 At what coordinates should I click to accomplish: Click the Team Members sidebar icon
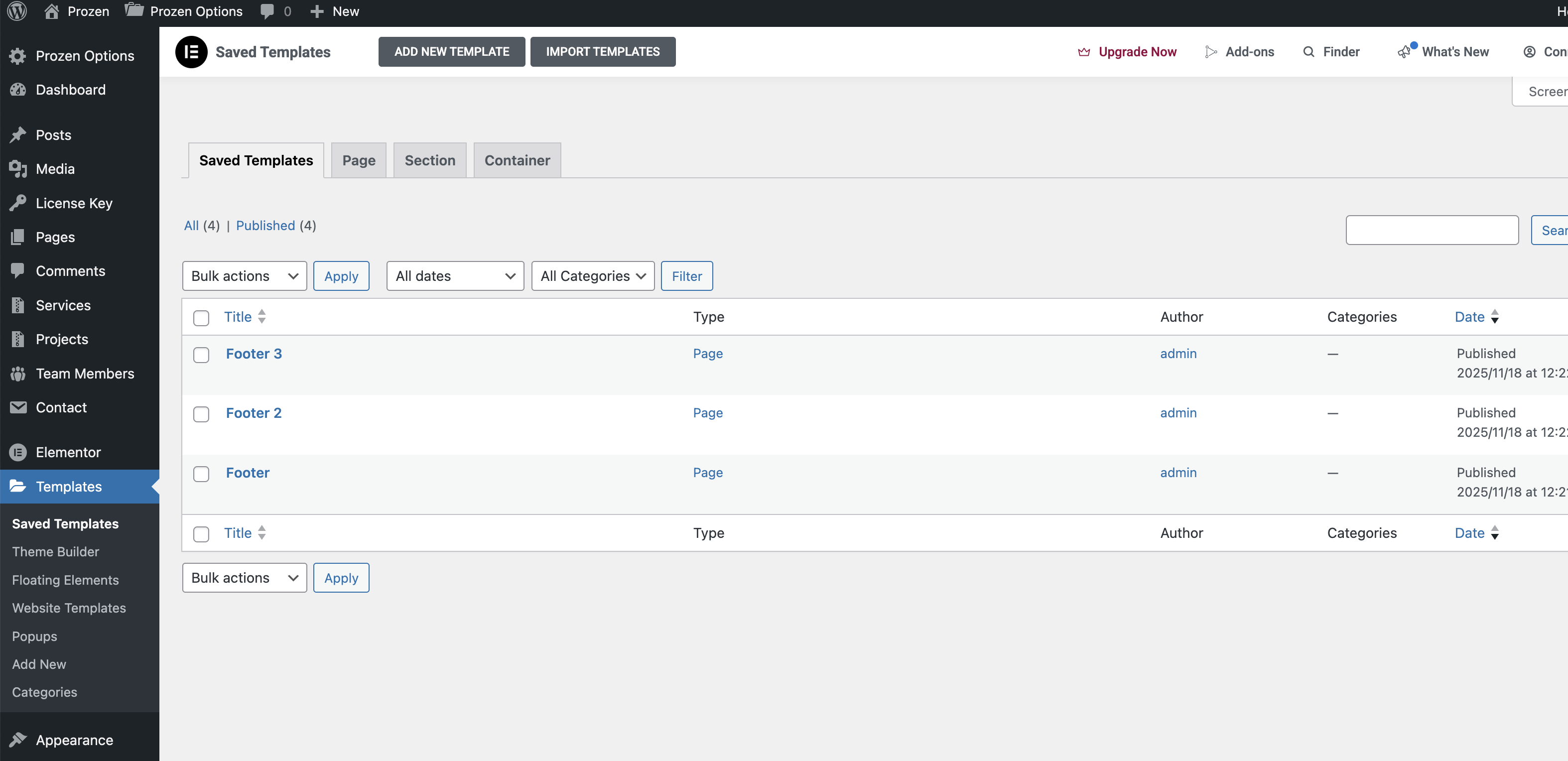pos(18,374)
